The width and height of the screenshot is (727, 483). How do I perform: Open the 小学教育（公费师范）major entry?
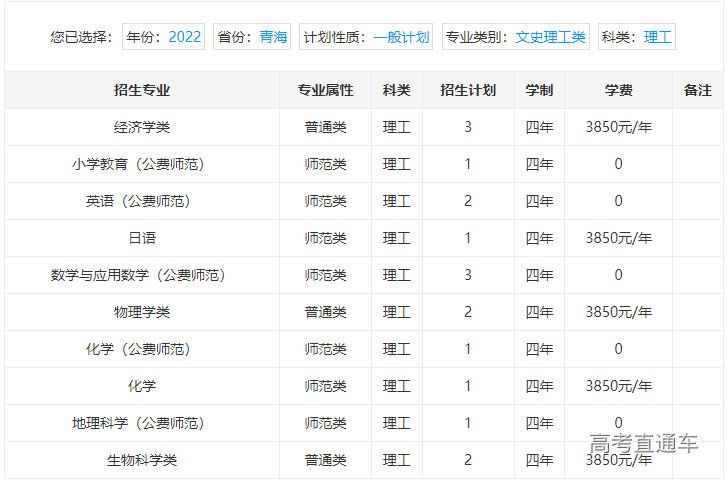click(142, 164)
